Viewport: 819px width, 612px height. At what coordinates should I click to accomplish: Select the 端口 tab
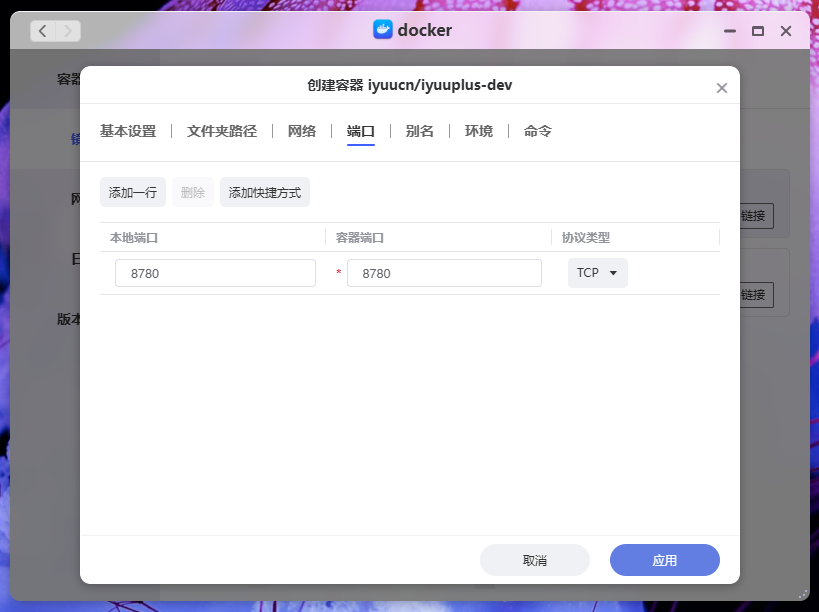(361, 131)
